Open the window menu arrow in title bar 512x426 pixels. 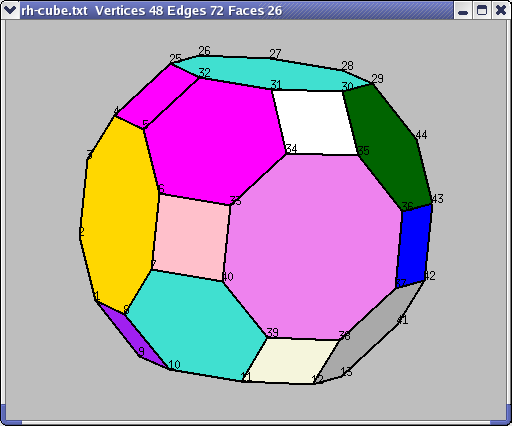10,10
